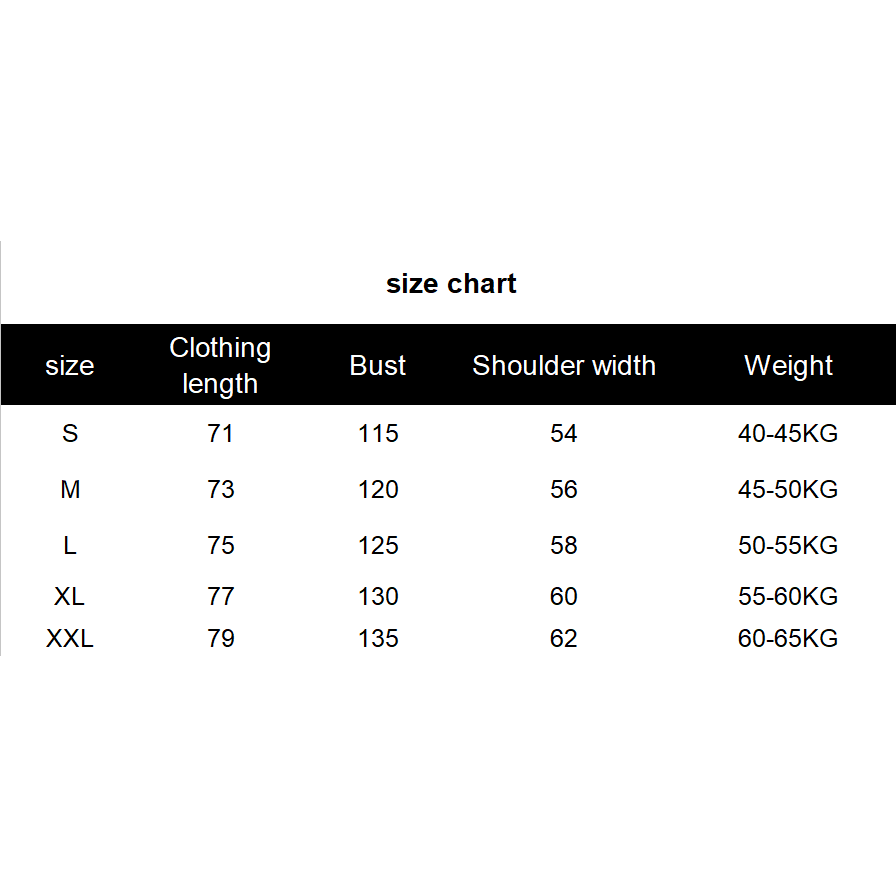Select shoulder width value 58
The width and height of the screenshot is (896, 896).
[x=564, y=546]
